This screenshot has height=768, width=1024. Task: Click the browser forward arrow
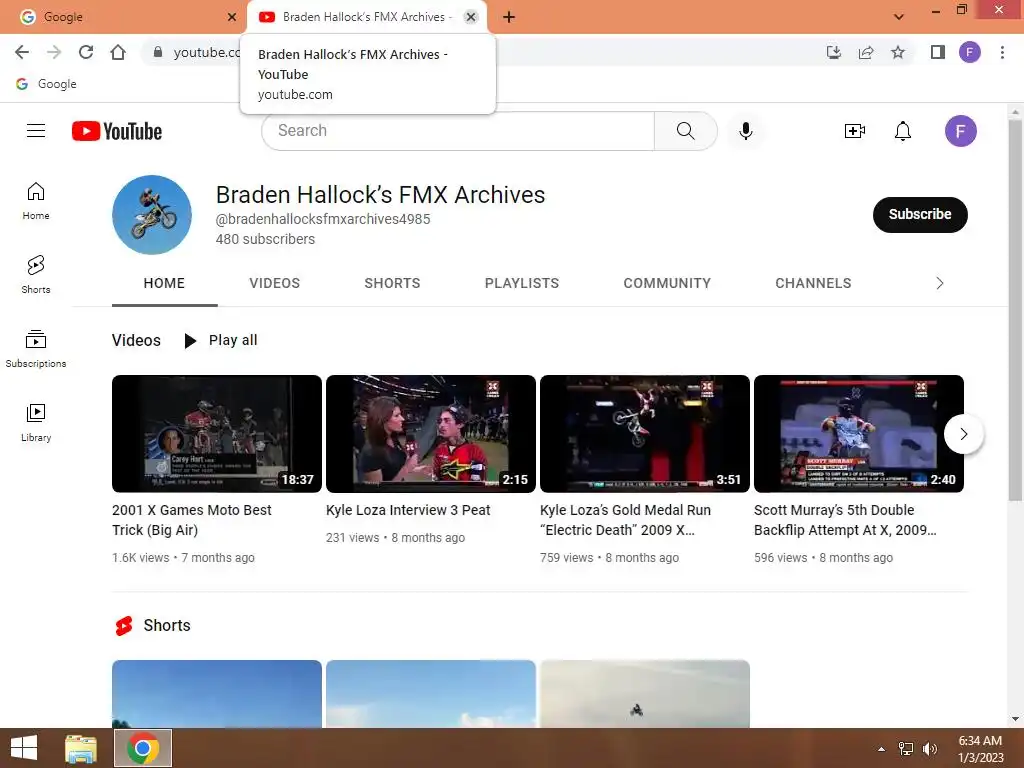tap(54, 52)
